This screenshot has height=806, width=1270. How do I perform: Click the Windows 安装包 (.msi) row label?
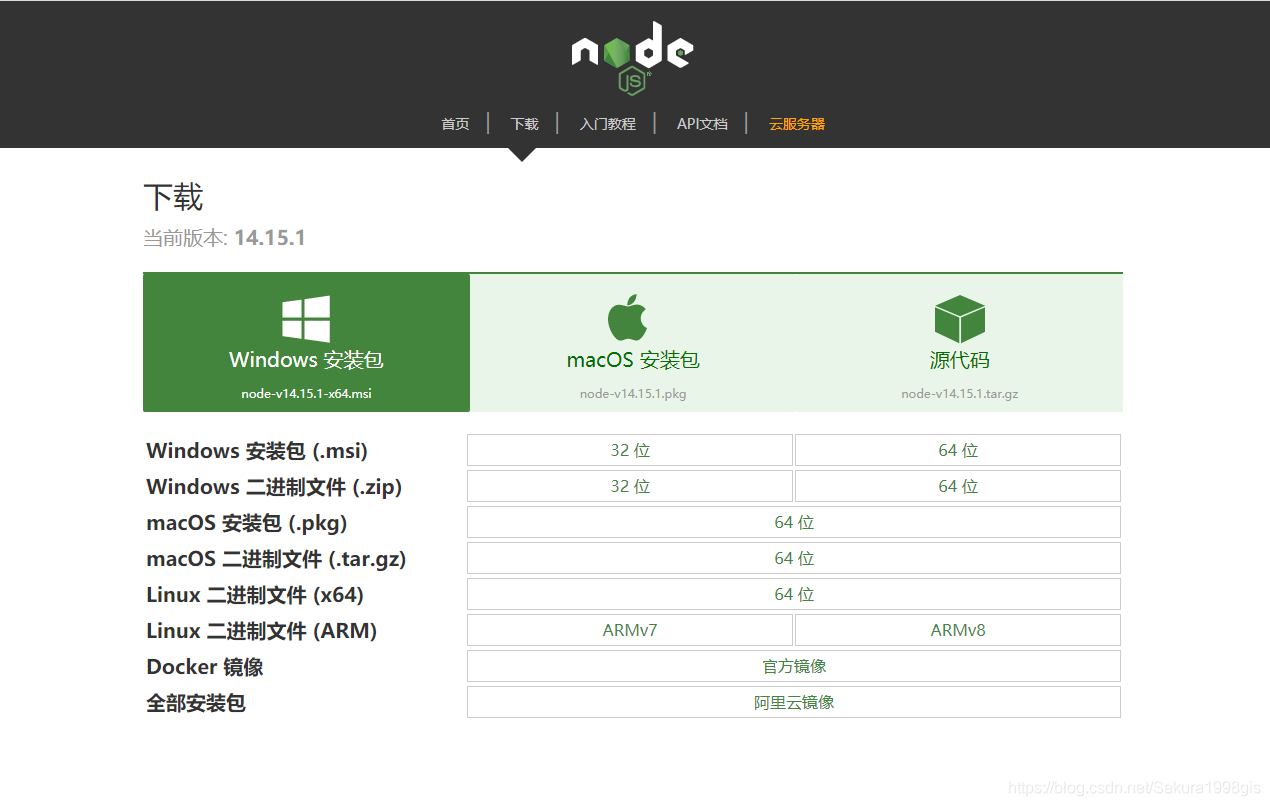[x=257, y=451]
